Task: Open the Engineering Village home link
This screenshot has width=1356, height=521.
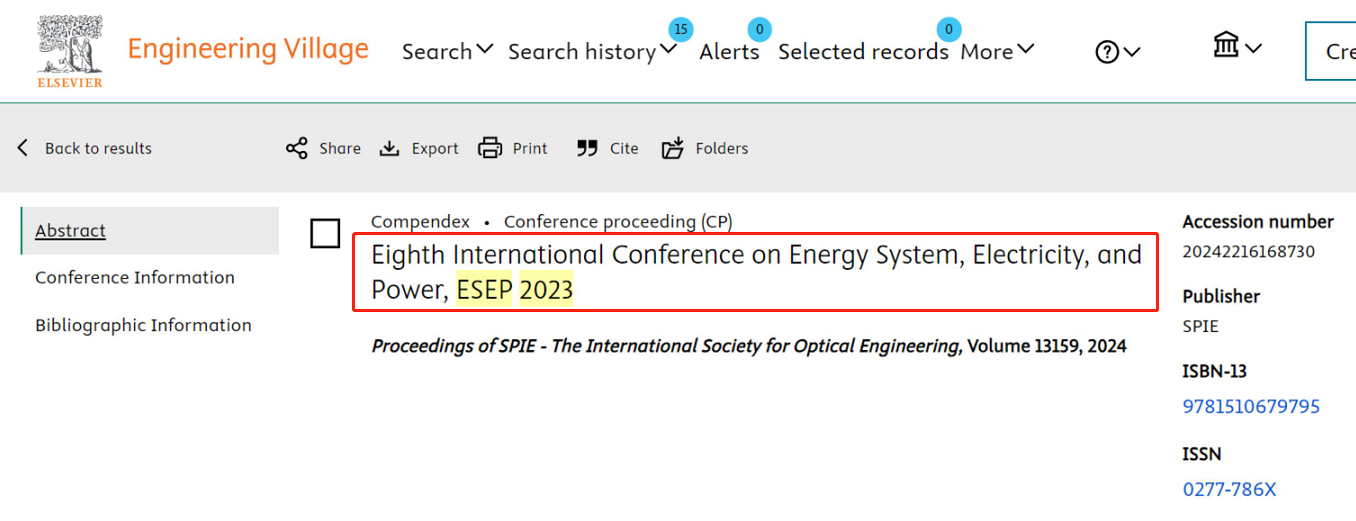Action: 248,49
